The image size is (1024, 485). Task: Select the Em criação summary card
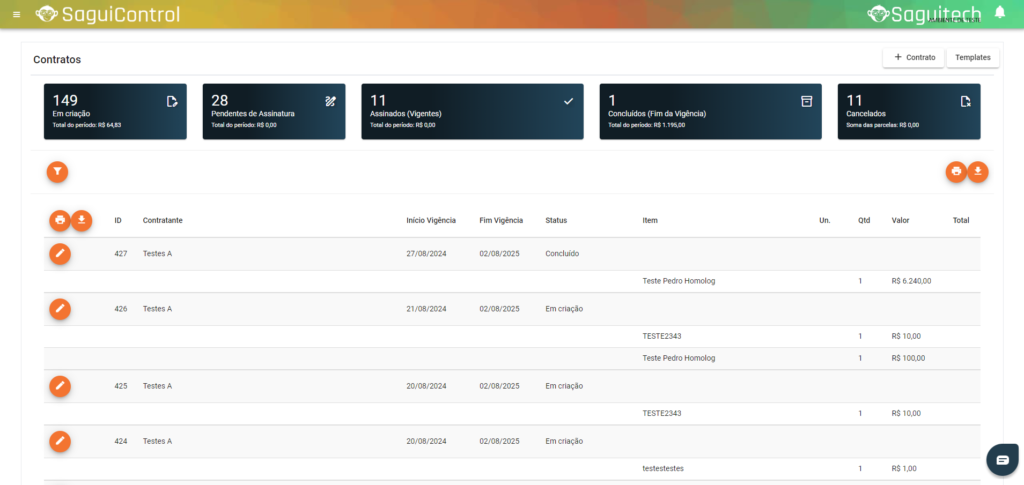tap(115, 111)
